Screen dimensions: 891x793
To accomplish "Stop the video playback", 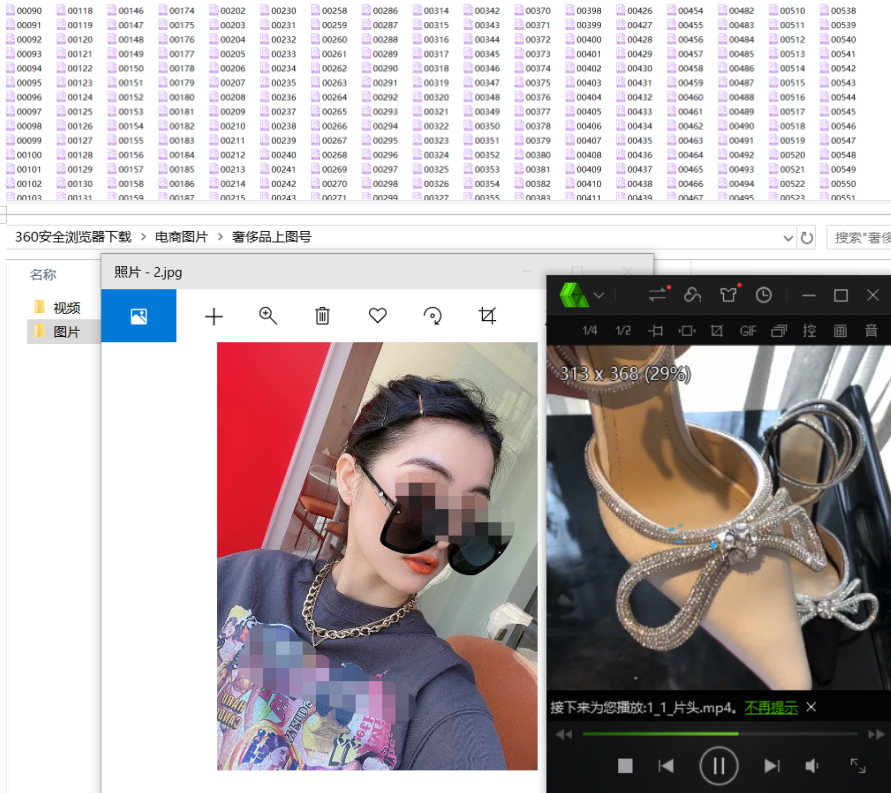I will click(x=625, y=766).
